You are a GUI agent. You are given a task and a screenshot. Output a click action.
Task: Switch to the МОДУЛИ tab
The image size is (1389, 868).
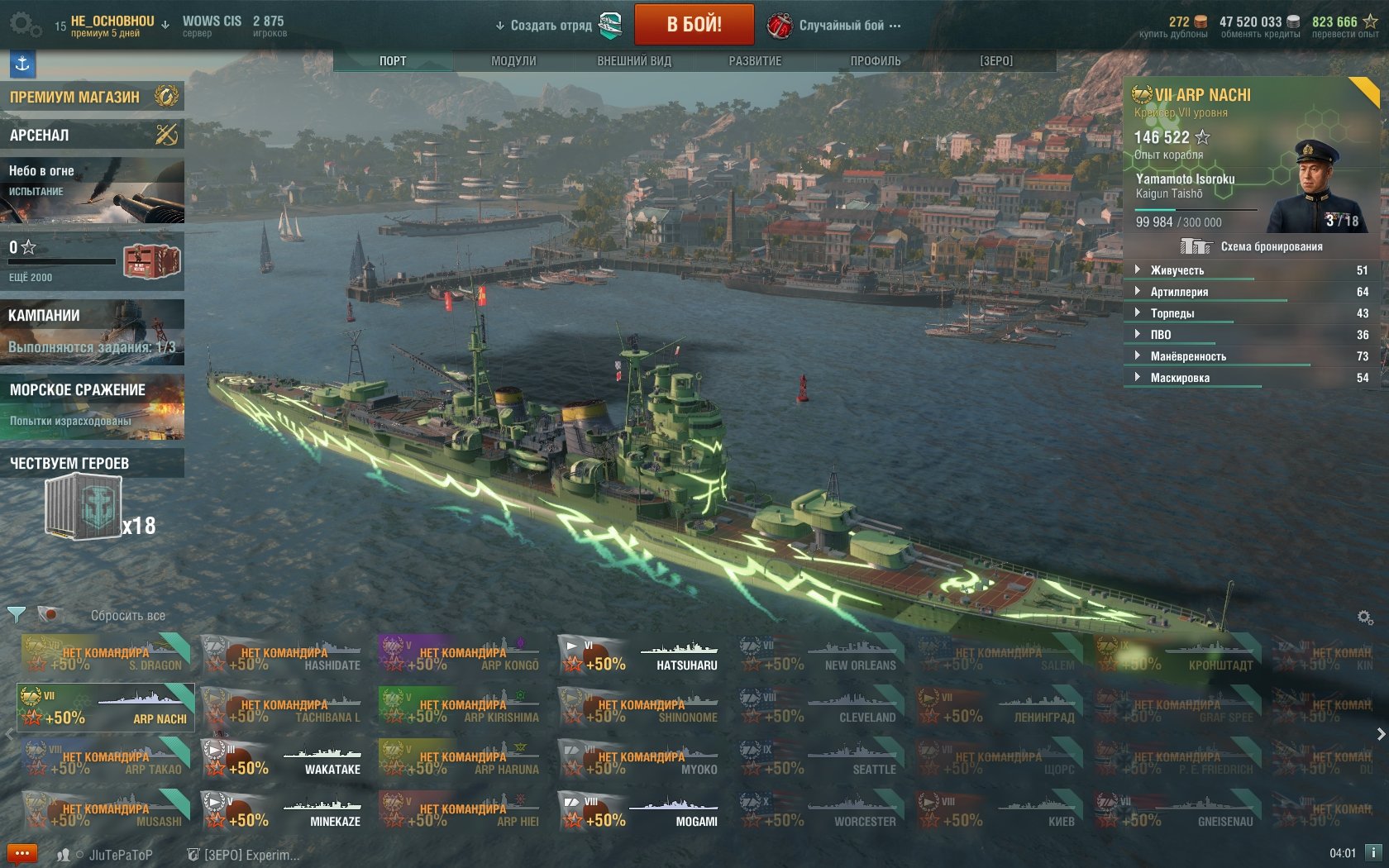coord(513,61)
